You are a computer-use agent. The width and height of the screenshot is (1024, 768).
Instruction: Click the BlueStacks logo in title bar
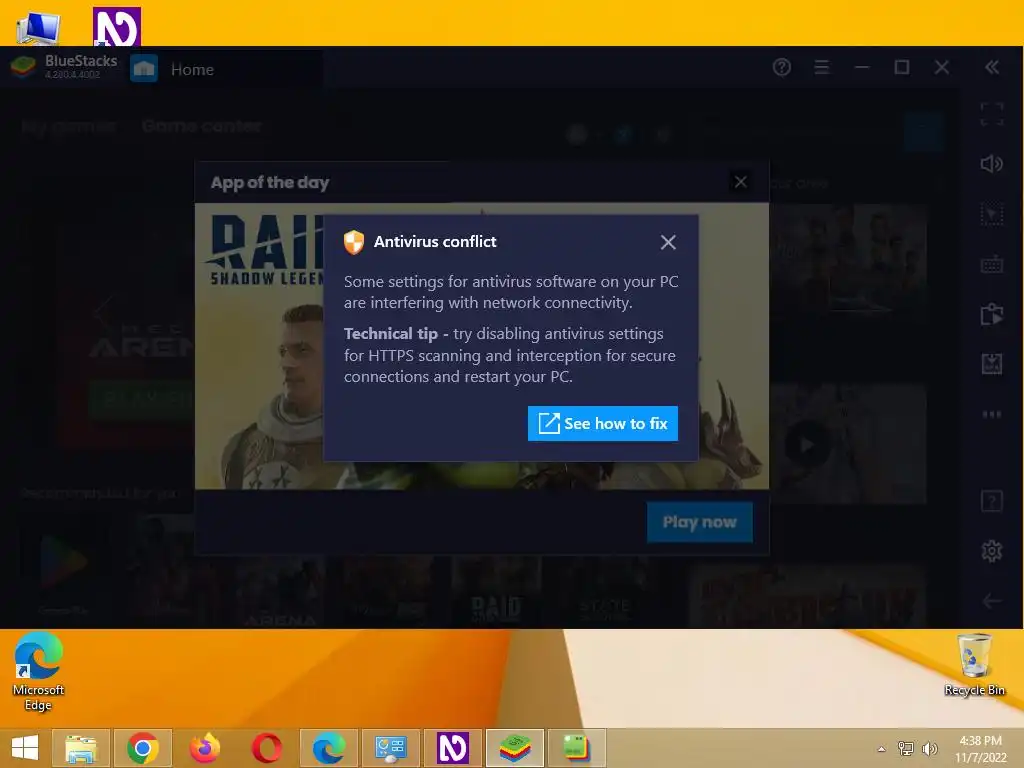[23, 67]
